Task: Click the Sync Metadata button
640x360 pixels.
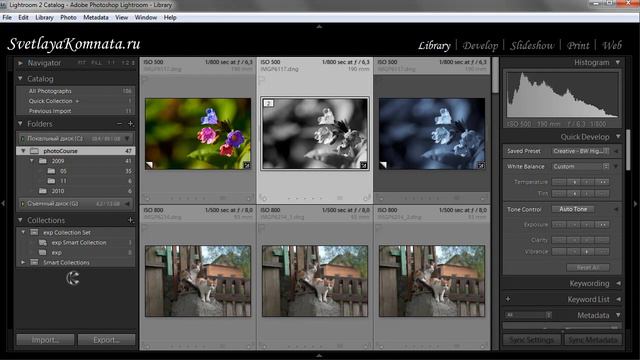Action: click(x=592, y=340)
